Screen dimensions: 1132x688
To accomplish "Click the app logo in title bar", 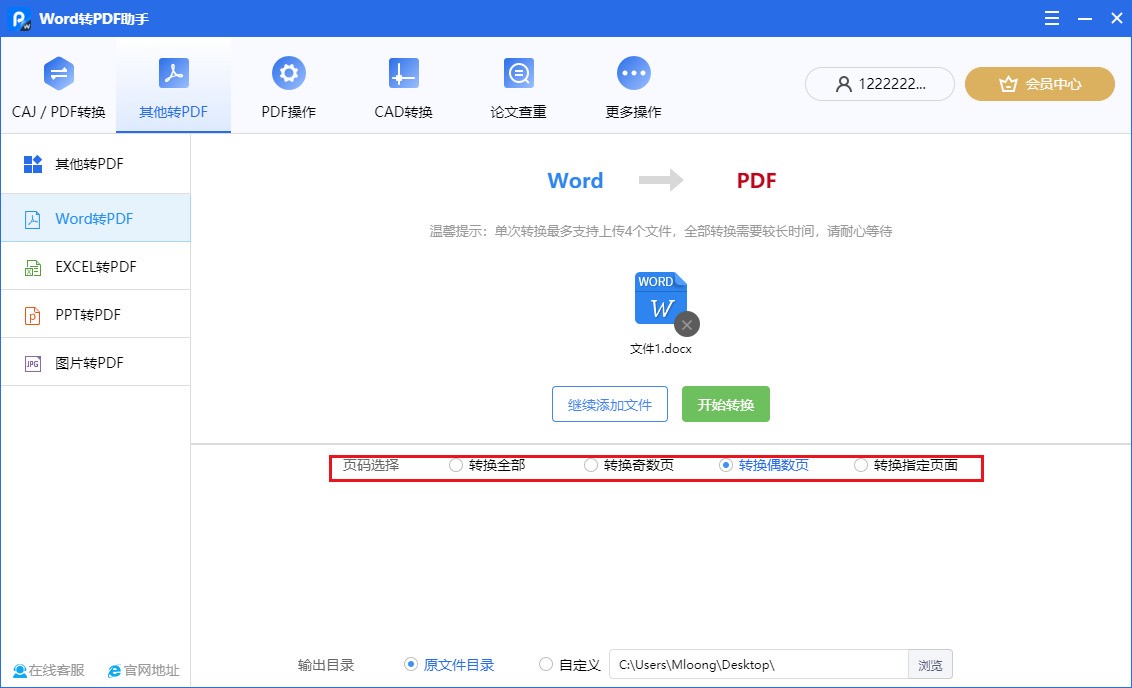I will pos(21,19).
